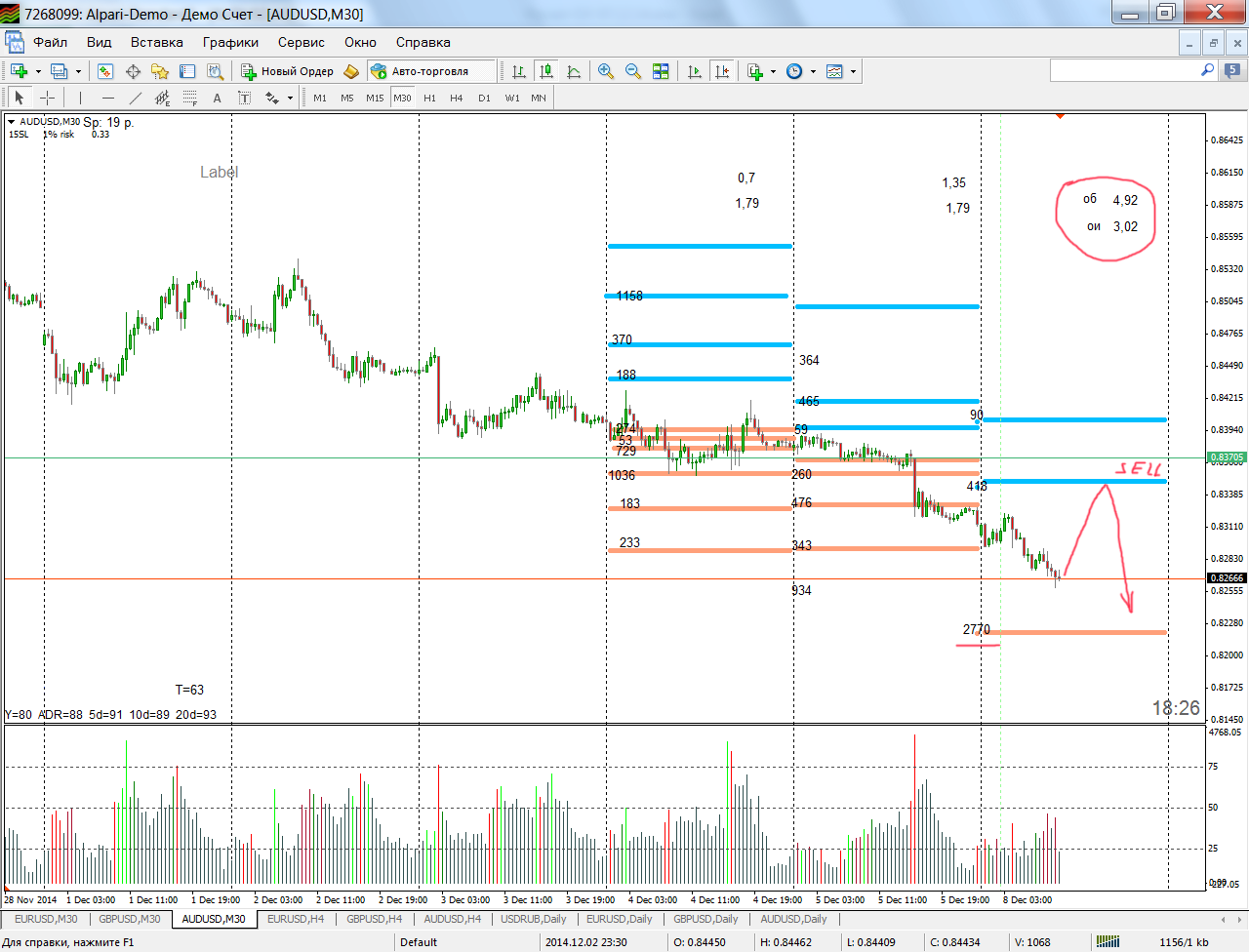Image resolution: width=1249 pixels, height=952 pixels.
Task: Click the New Chart icon
Action: pyautogui.click(x=19, y=71)
